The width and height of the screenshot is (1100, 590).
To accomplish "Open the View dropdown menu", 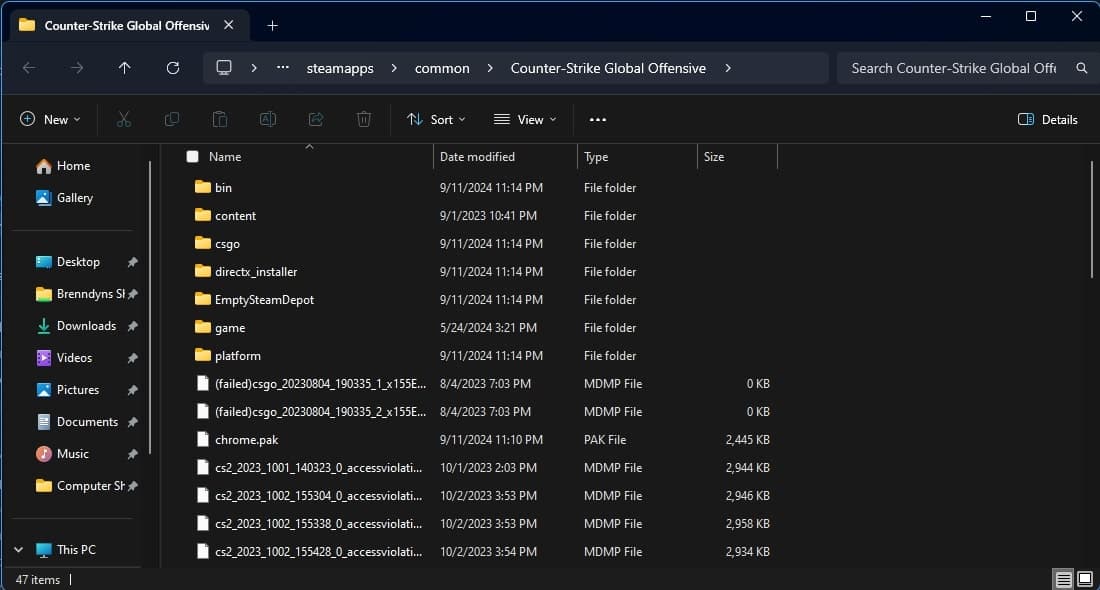I will pyautogui.click(x=524, y=119).
